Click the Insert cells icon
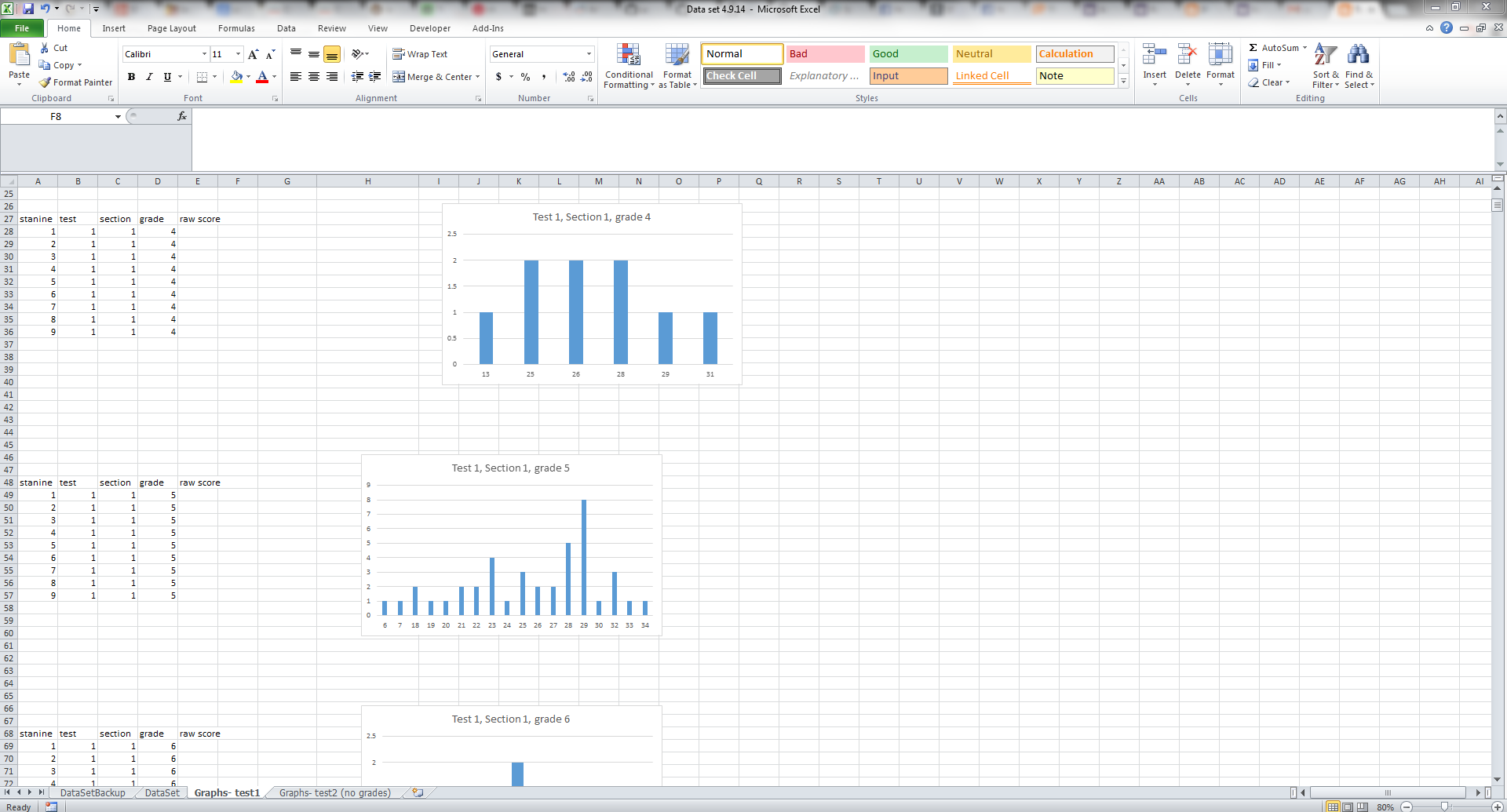The height and width of the screenshot is (812, 1507). click(x=1154, y=55)
